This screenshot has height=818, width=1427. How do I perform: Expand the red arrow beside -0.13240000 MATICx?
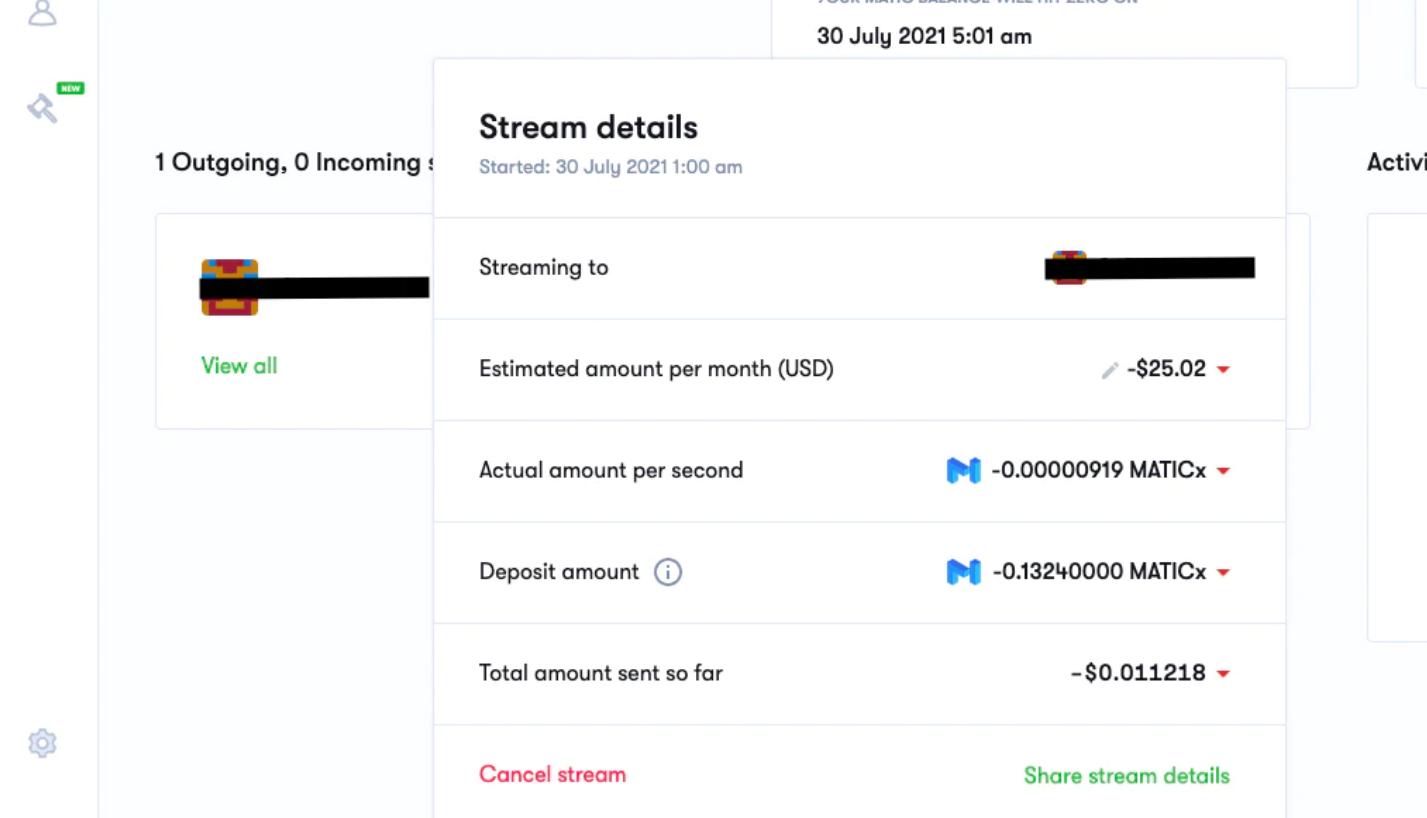1223,573
